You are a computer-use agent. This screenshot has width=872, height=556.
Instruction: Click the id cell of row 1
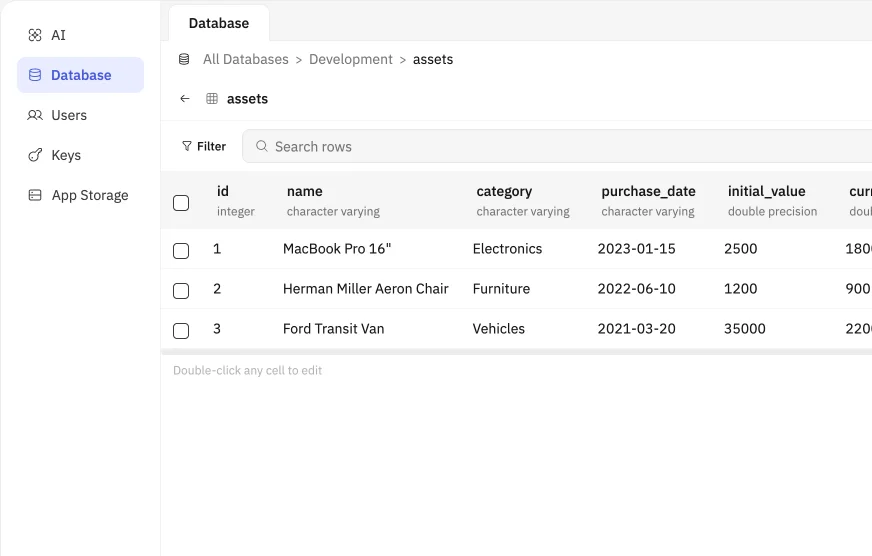[x=217, y=249]
